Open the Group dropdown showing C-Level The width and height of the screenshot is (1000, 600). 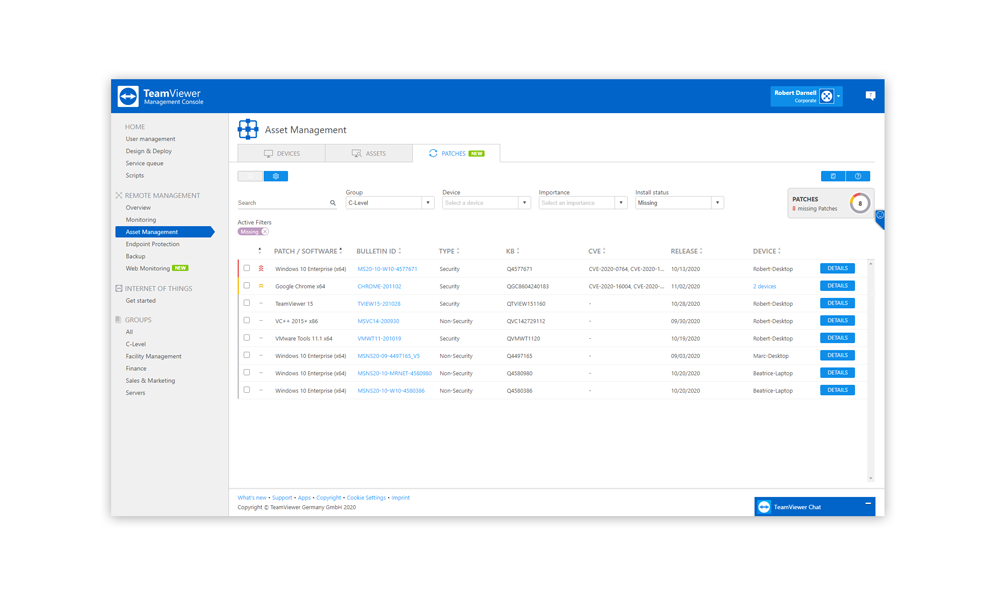(390, 203)
